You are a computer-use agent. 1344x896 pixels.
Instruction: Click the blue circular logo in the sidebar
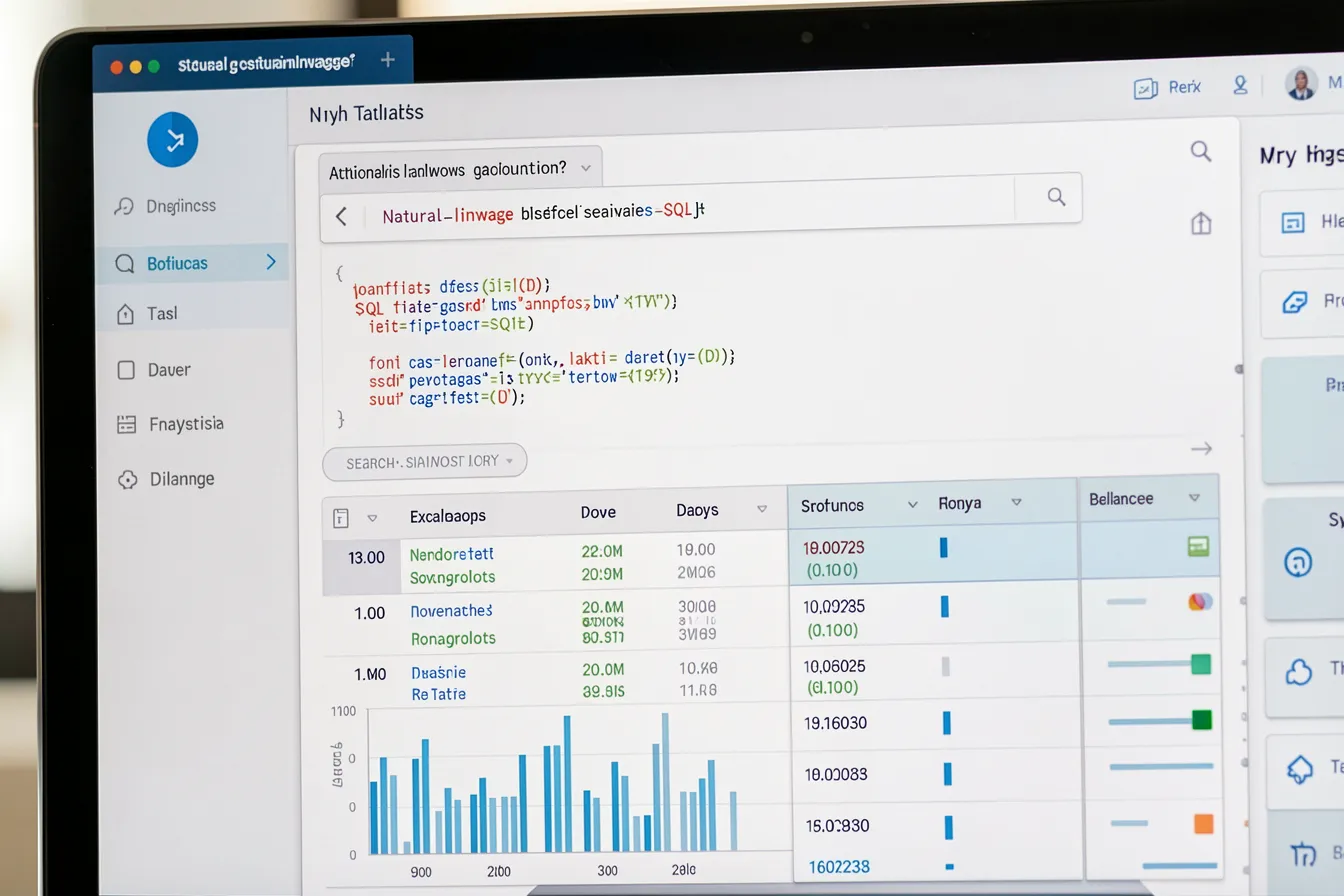point(172,140)
